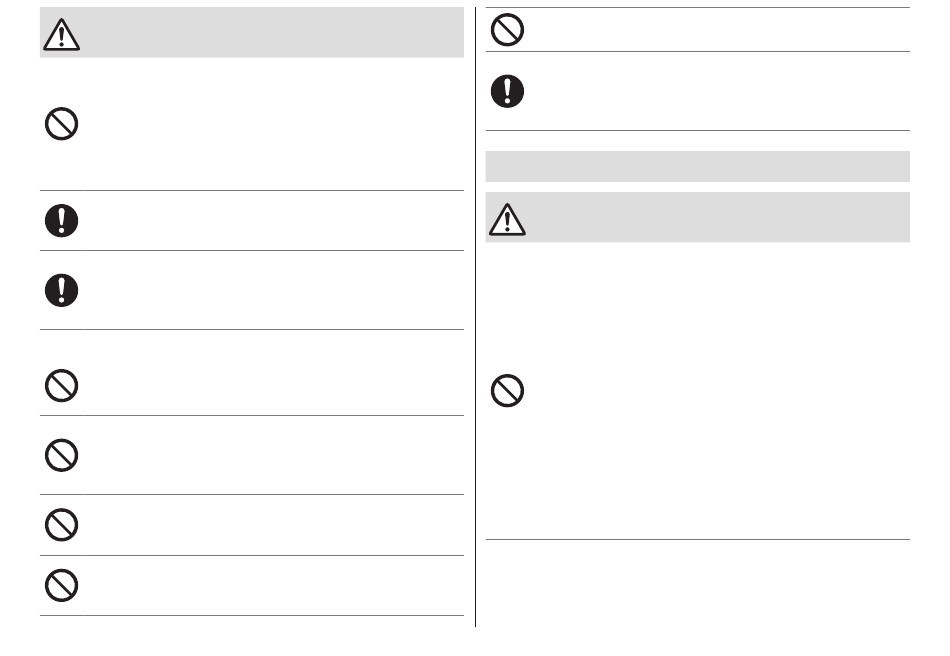Select the third-from-bottom prohibition icon in left column
Image resolution: width=950 pixels, height=656 pixels.
tap(62, 455)
